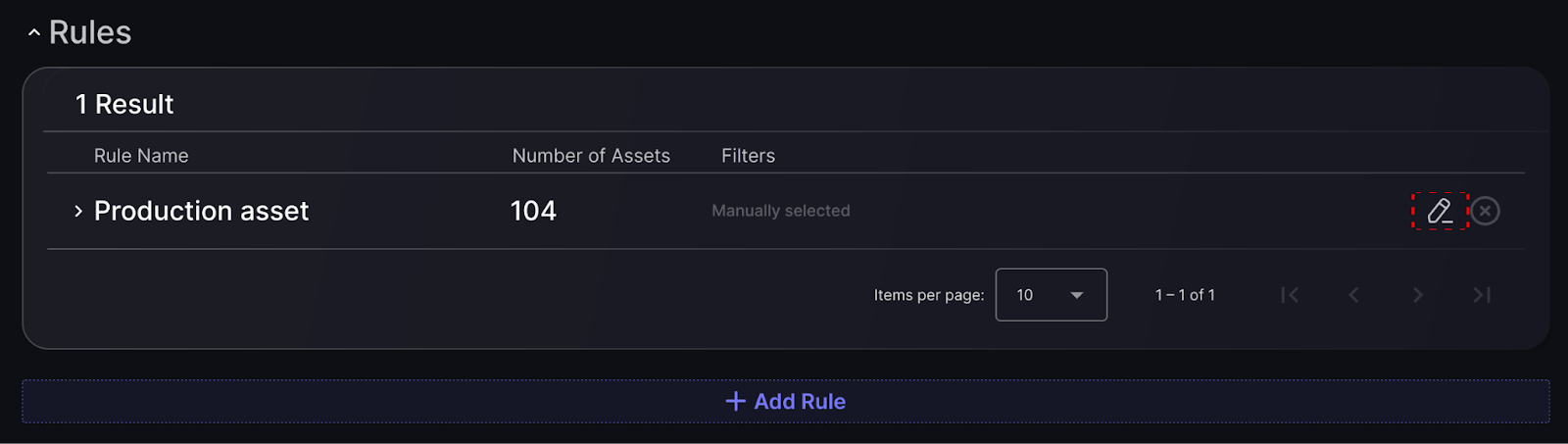This screenshot has width=1568, height=444.
Task: Go to the previous page of results
Action: pos(1353,295)
